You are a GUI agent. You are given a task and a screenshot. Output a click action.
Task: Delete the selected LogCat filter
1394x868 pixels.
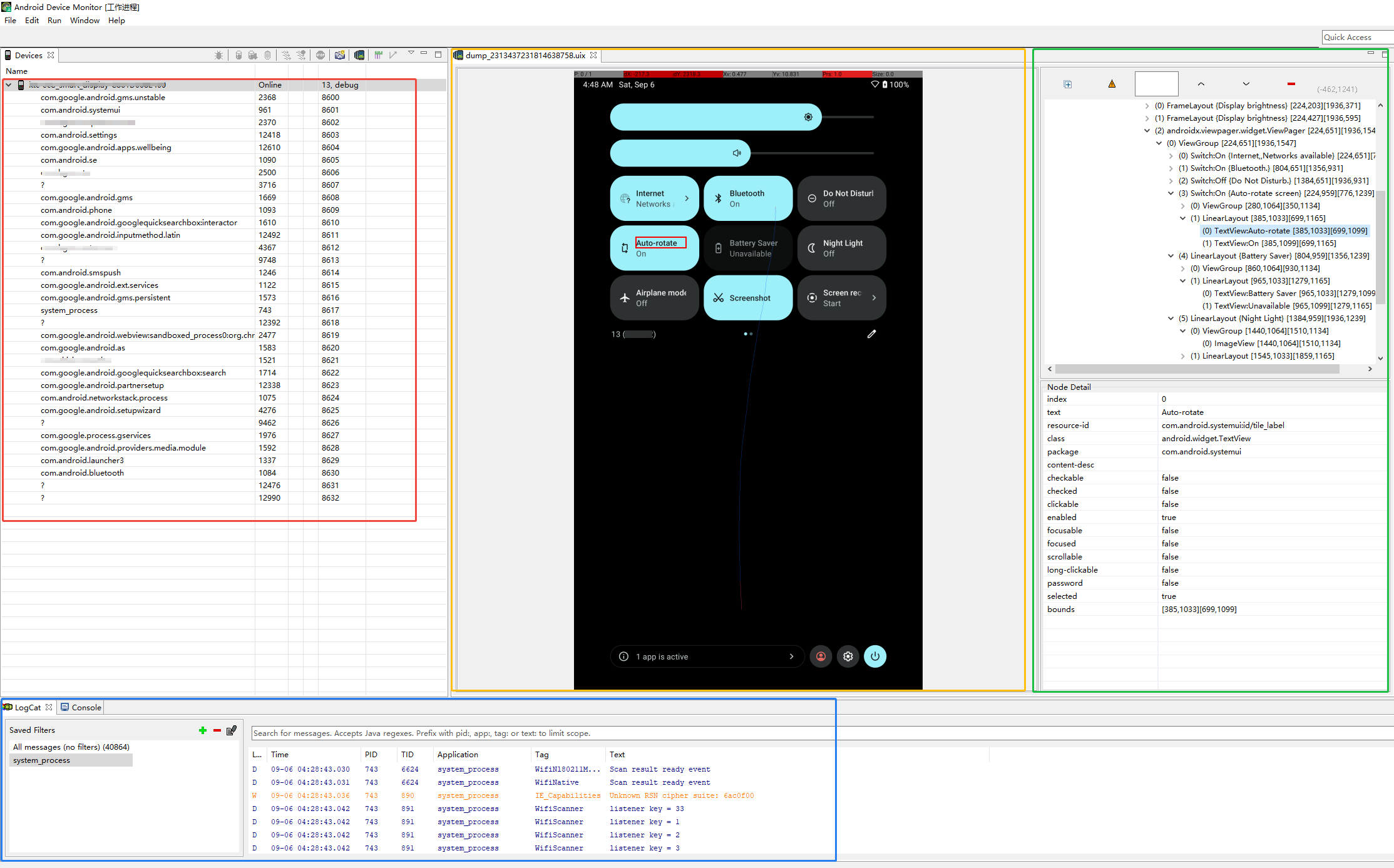(217, 730)
